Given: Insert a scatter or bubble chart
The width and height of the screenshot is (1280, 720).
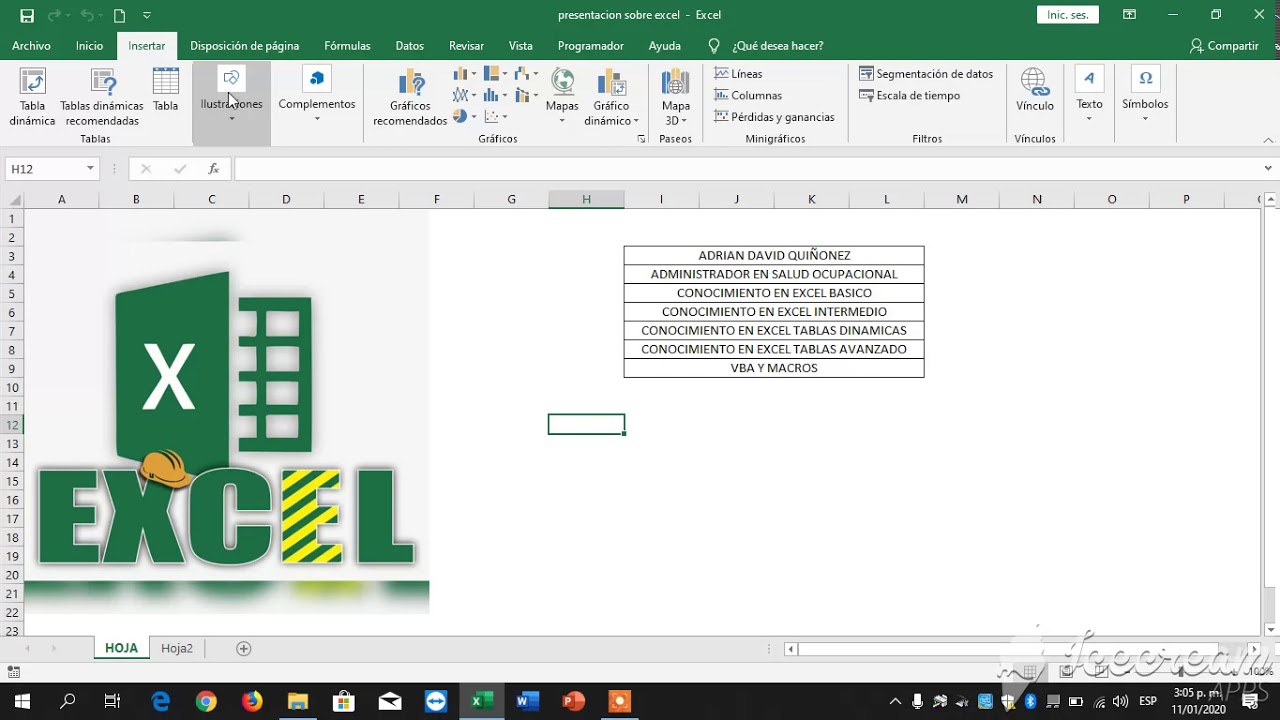Looking at the screenshot, I should click(x=495, y=116).
